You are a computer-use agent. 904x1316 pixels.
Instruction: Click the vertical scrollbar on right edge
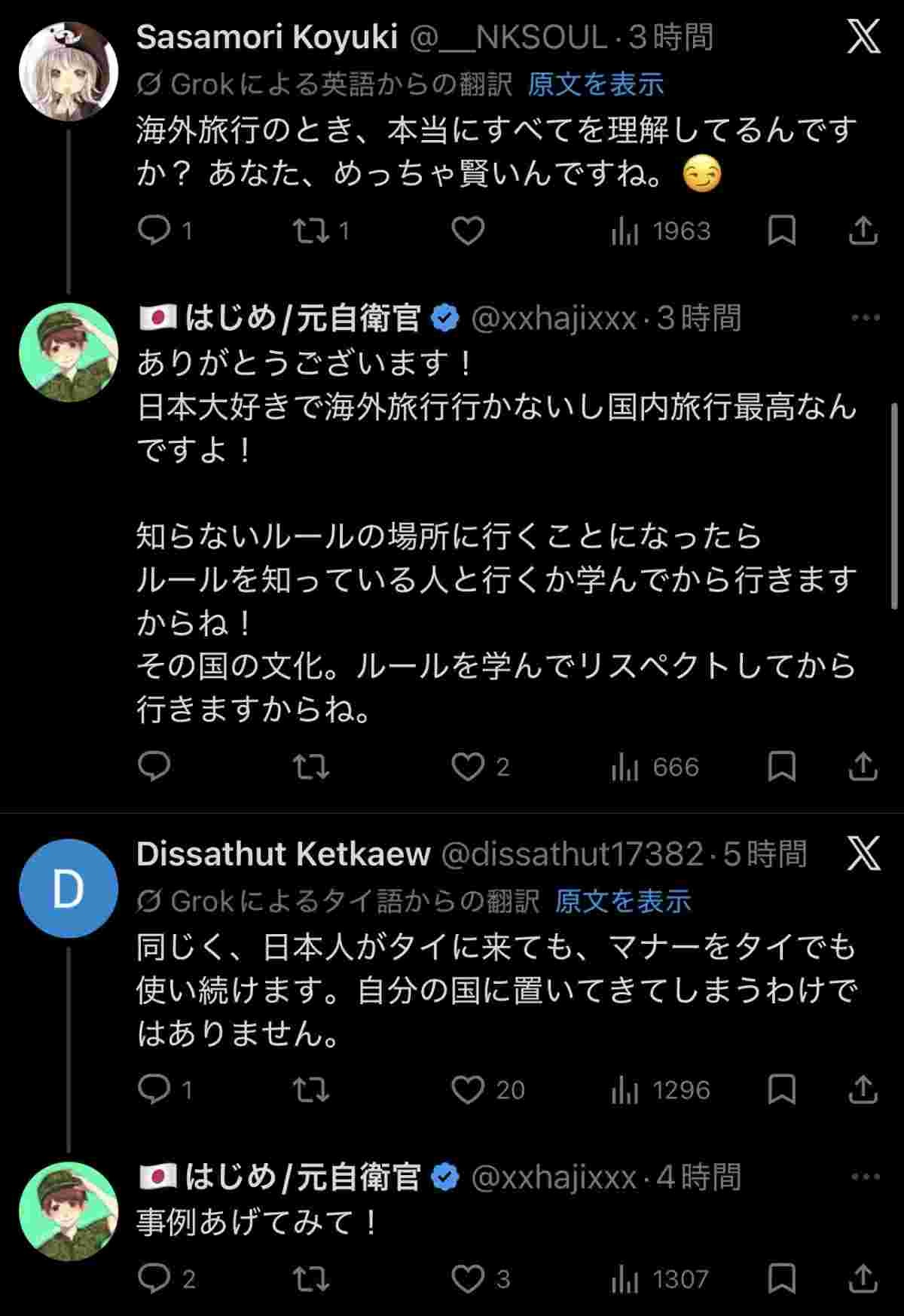tap(894, 505)
